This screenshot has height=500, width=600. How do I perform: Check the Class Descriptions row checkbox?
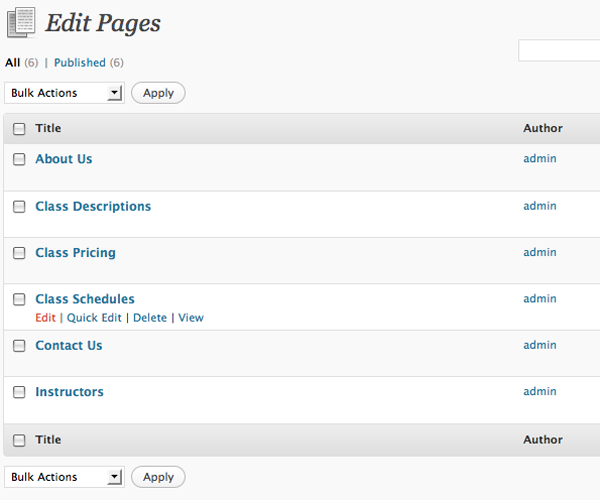click(19, 207)
